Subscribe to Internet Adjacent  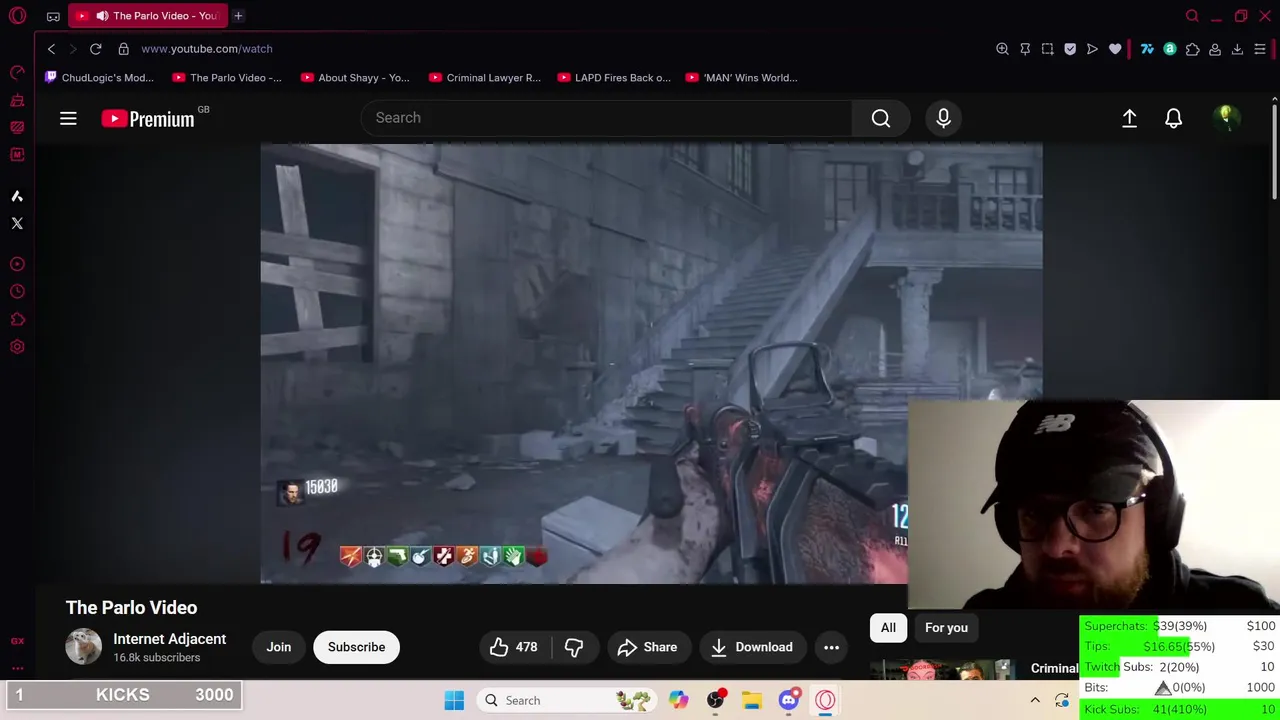pyautogui.click(x=356, y=647)
